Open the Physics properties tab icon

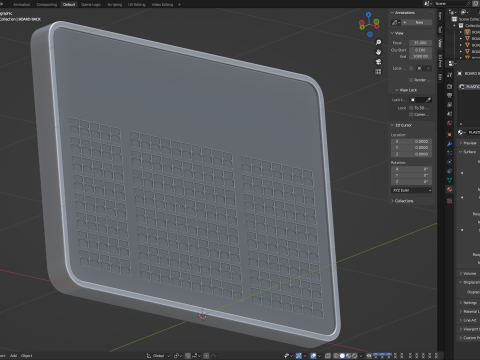(450, 162)
